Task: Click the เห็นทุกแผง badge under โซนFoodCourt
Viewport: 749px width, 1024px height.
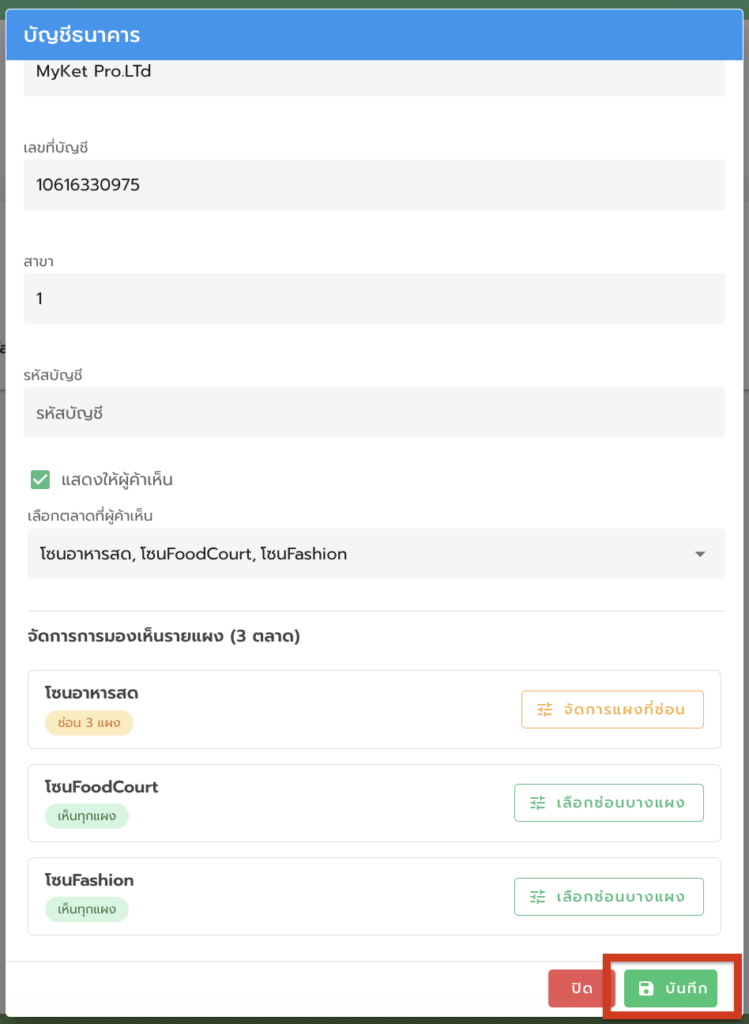Action: tap(87, 816)
